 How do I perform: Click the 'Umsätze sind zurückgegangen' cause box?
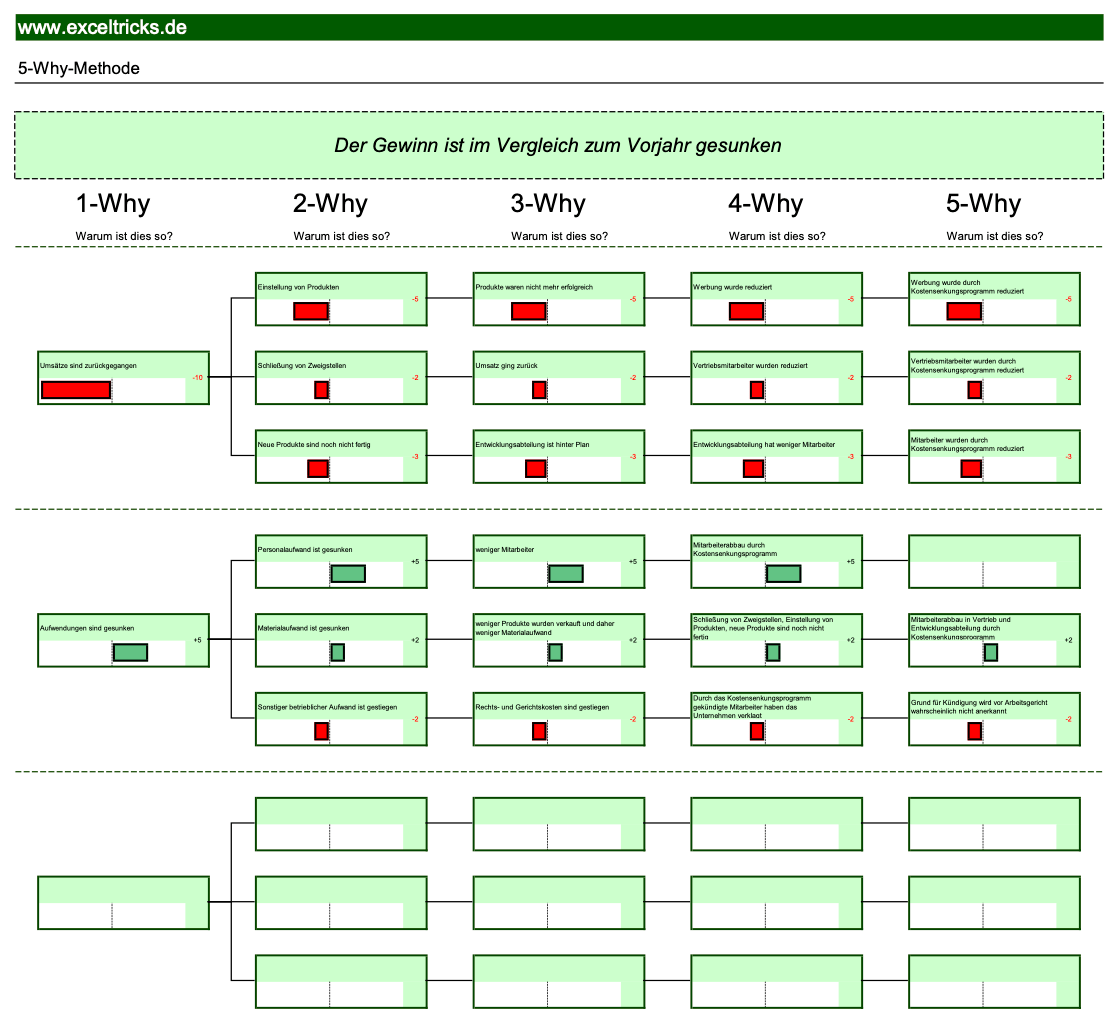[123, 378]
